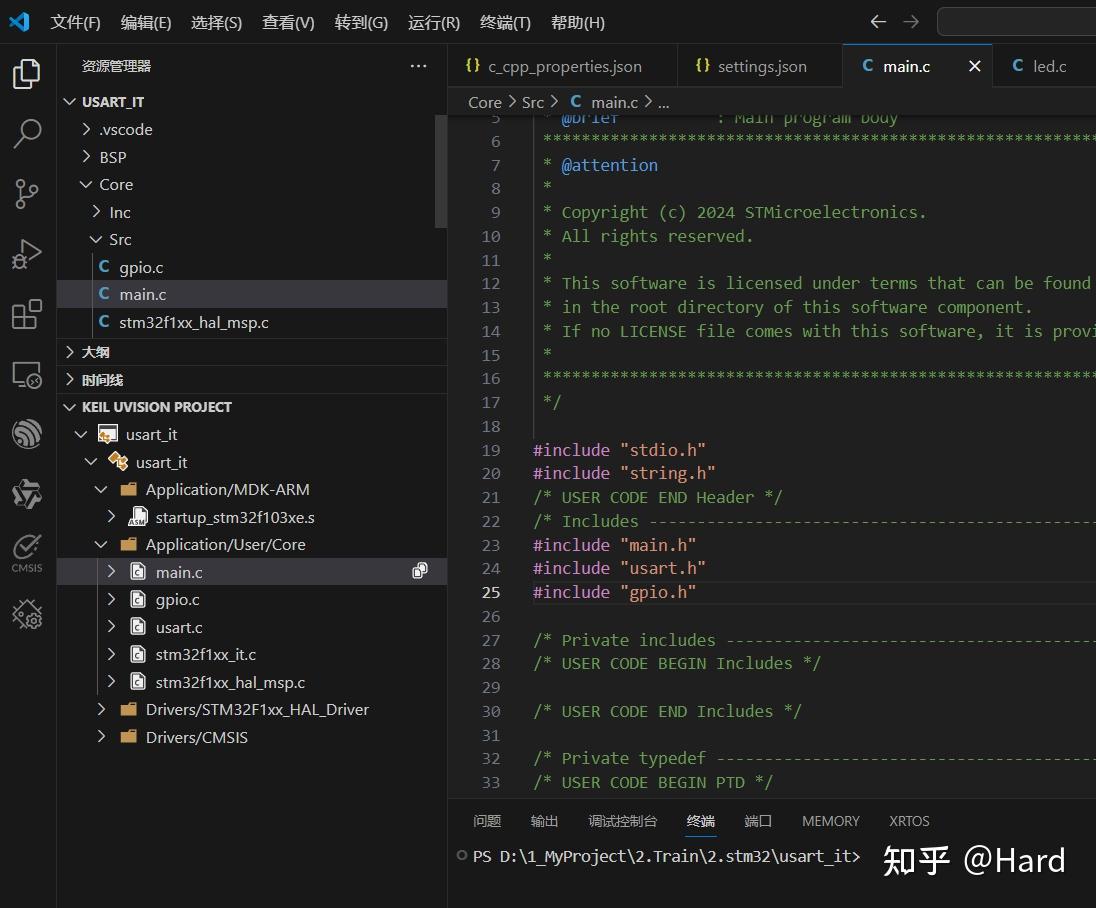Open the Extensions view icon
Screen dimensions: 1096x908
[x=27, y=314]
